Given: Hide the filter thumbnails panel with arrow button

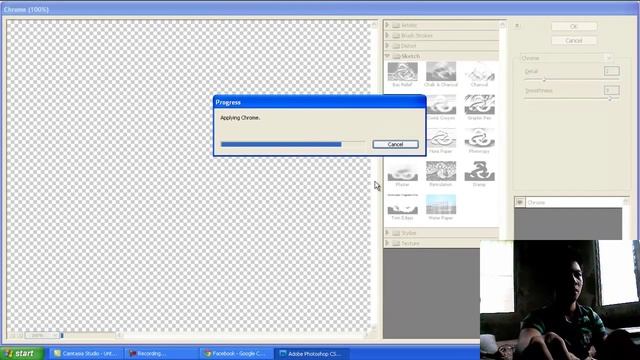Looking at the screenshot, I should click(517, 25).
